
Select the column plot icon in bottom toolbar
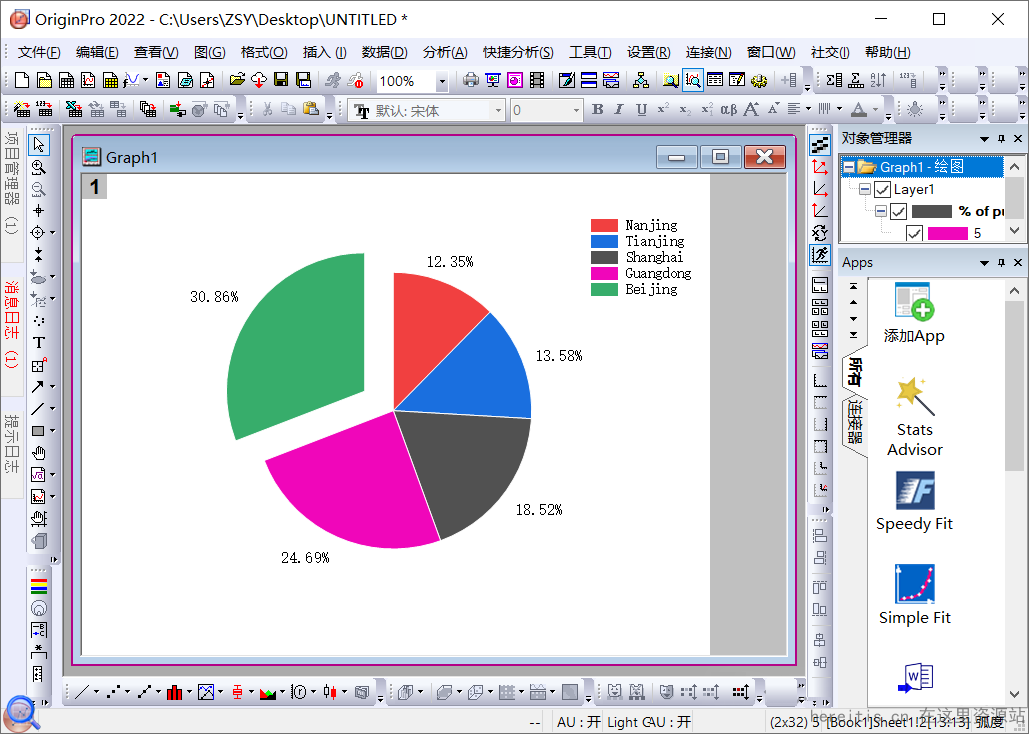click(174, 692)
